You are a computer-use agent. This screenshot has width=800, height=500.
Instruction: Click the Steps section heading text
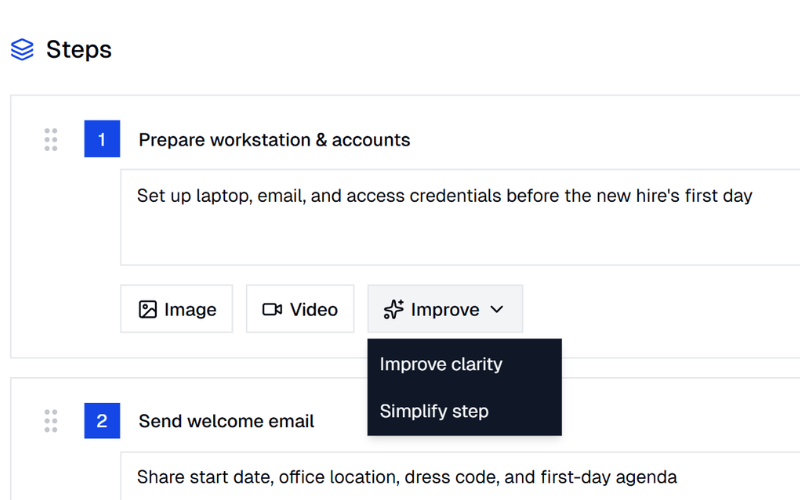tap(79, 49)
